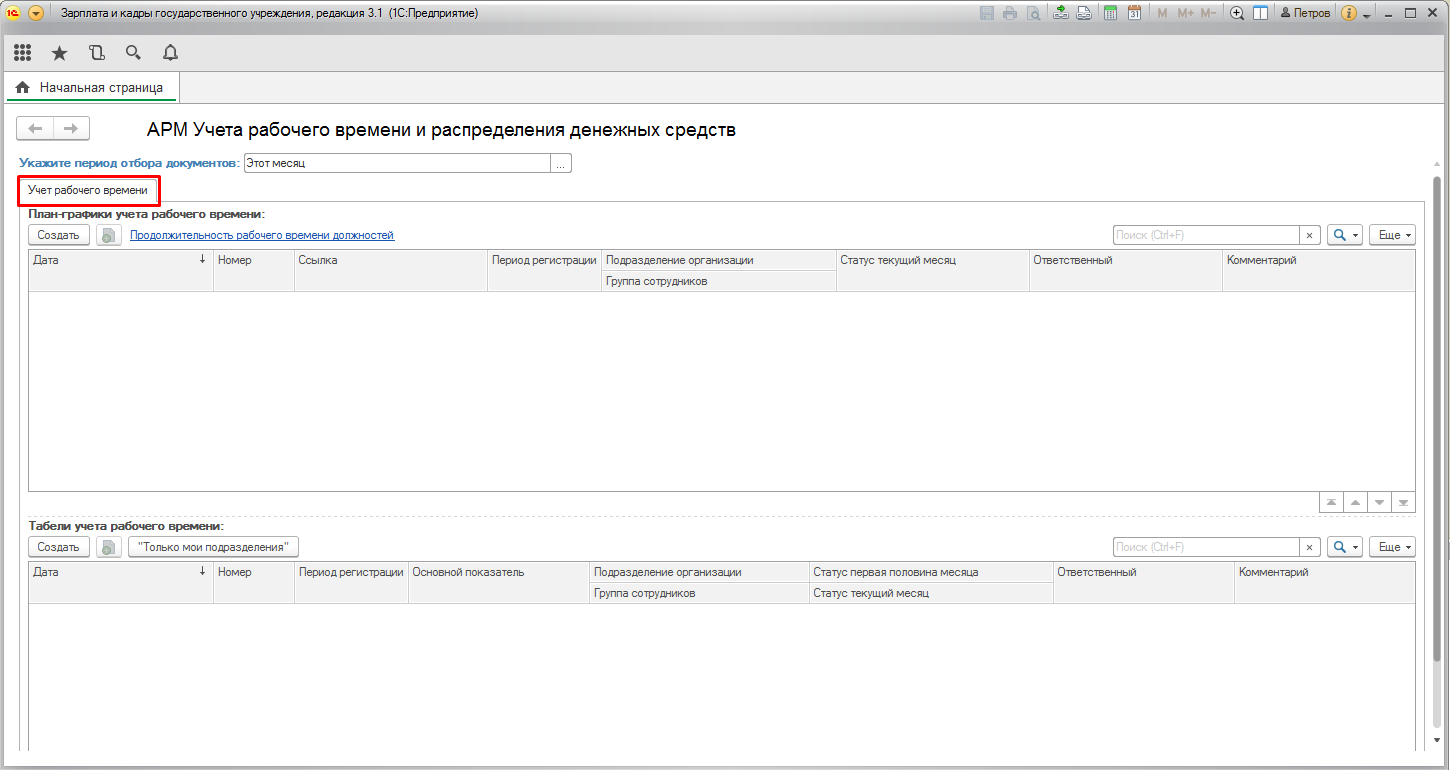
Task: Open notifications bell icon
Action: [x=170, y=53]
